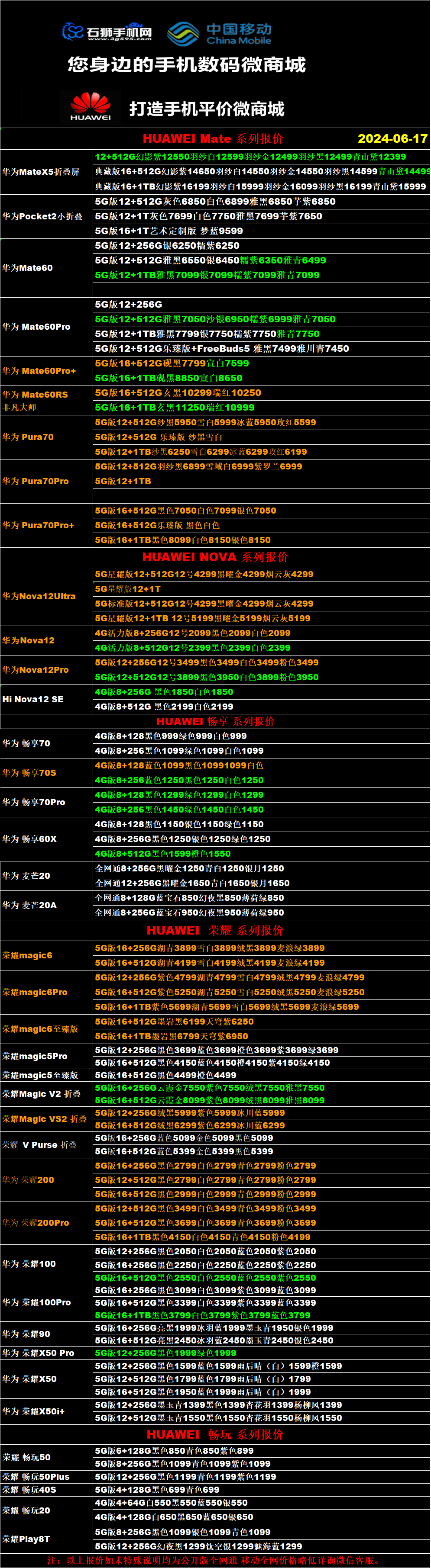Select the row 5G版16+512G乐臻版 黑色白色
The height and width of the screenshot is (1568, 431).
point(262,525)
